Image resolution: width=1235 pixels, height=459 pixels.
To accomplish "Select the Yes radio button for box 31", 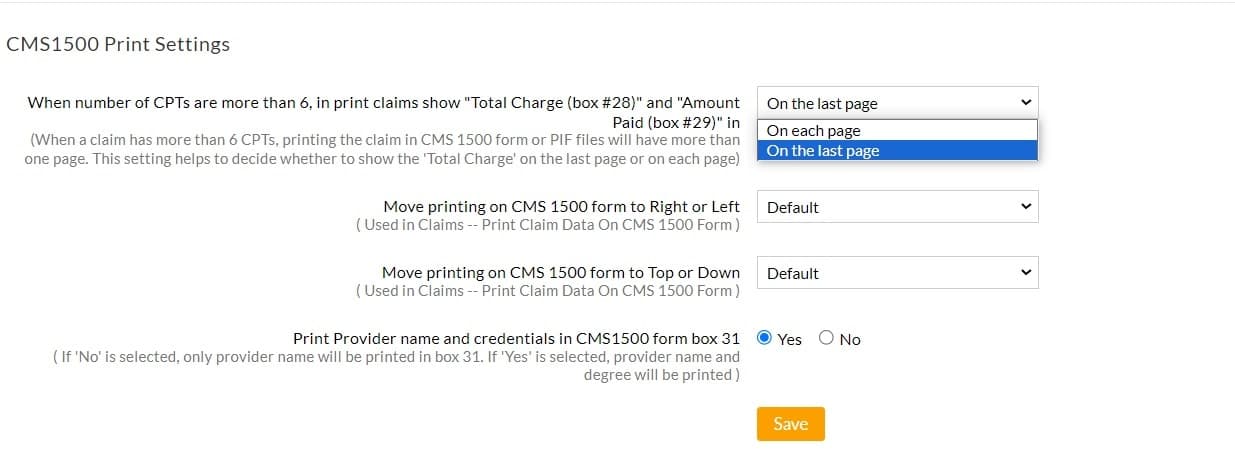I will pos(765,338).
